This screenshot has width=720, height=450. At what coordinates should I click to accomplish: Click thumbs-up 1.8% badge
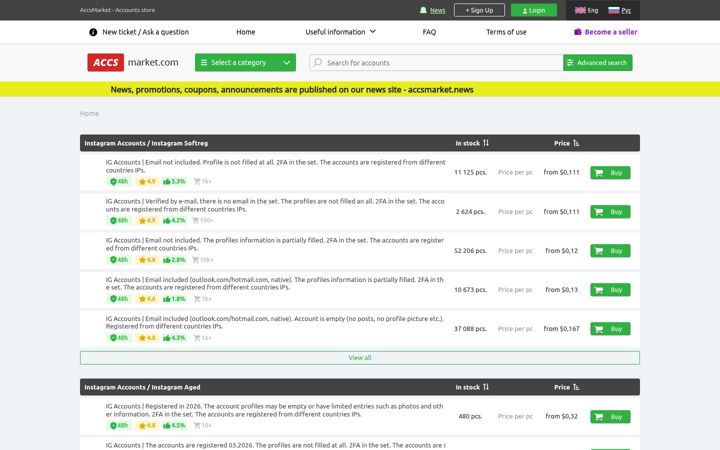pyautogui.click(x=174, y=299)
